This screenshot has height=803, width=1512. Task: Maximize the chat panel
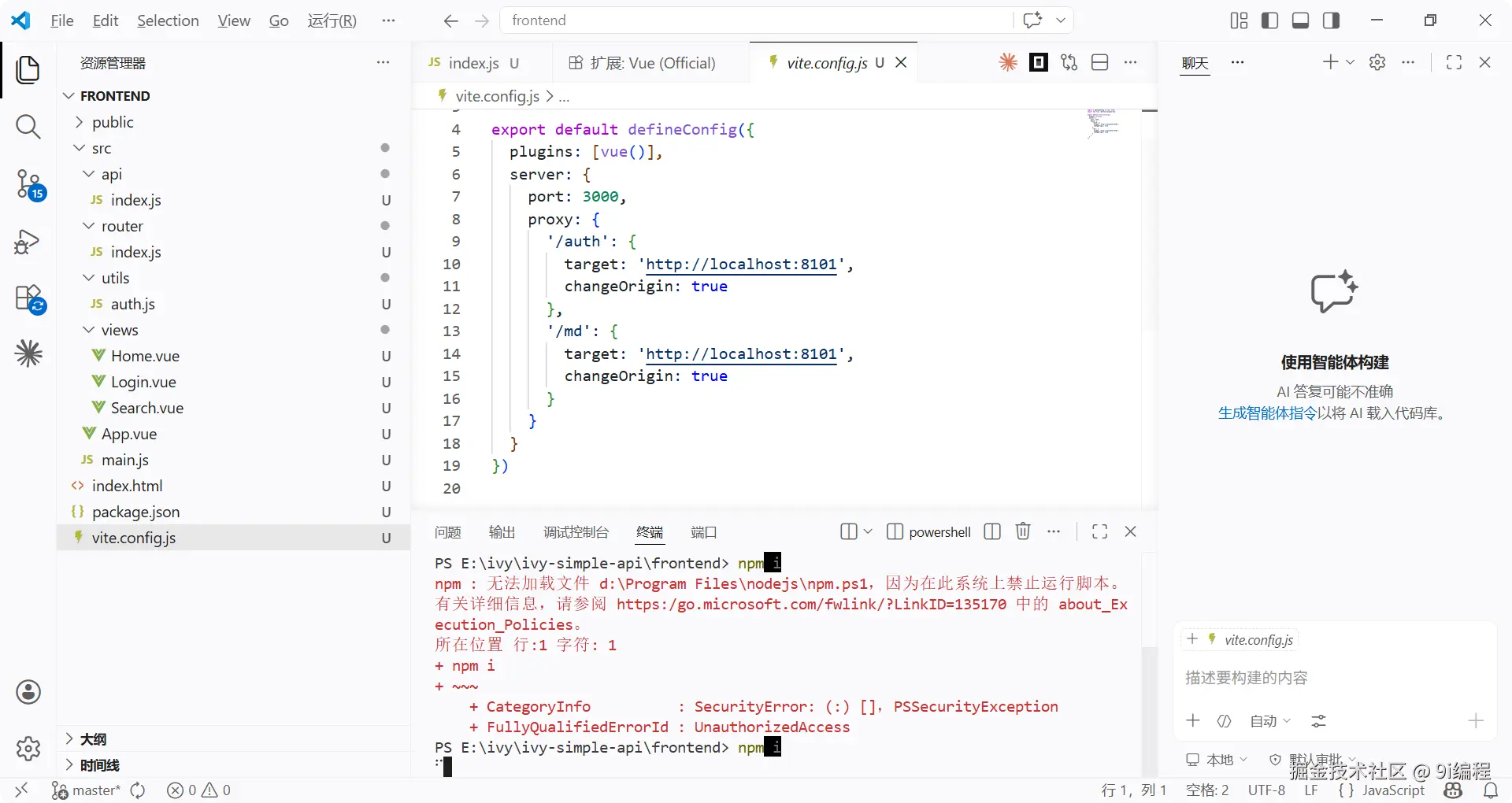1455,62
